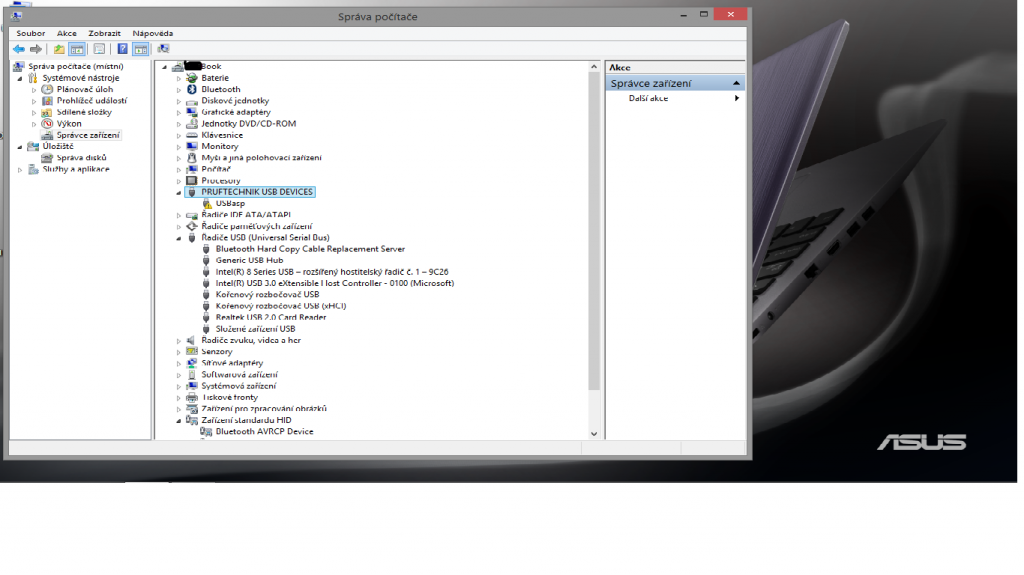Screen dimensions: 1024x575
Task: Click the Forward arrow in the toolbar
Action: (x=36, y=49)
